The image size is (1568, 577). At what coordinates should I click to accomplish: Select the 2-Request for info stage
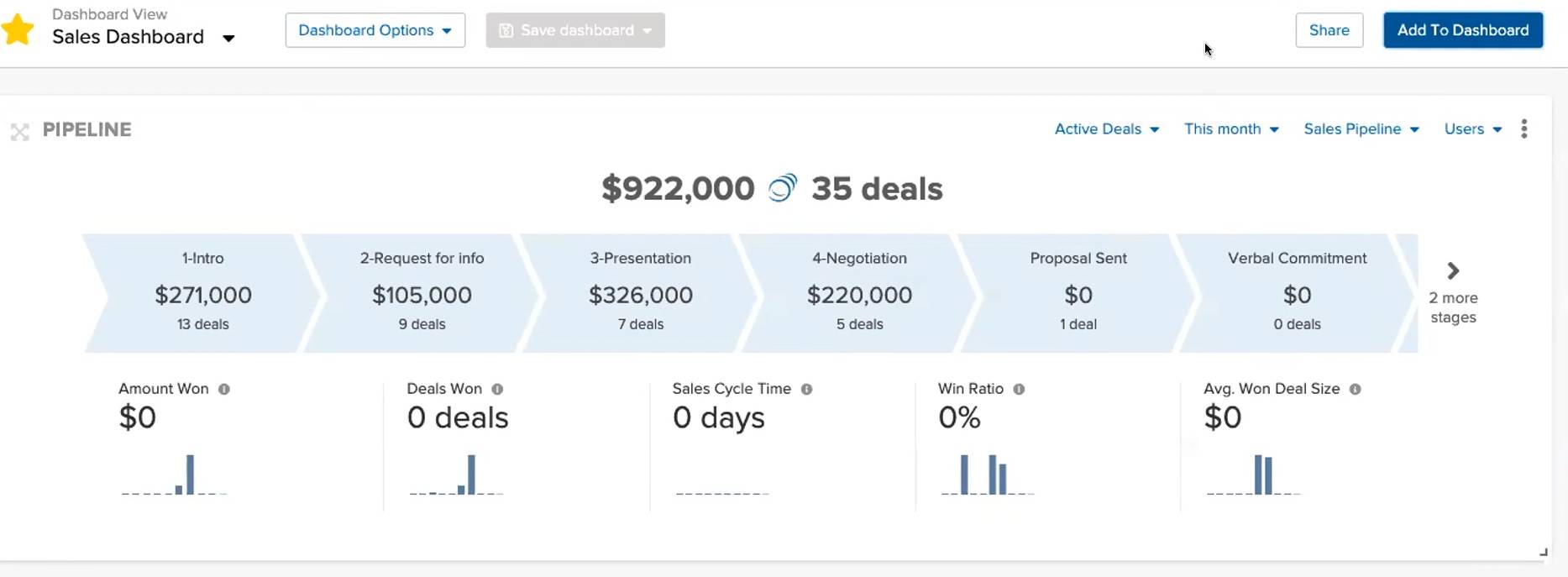tap(422, 293)
